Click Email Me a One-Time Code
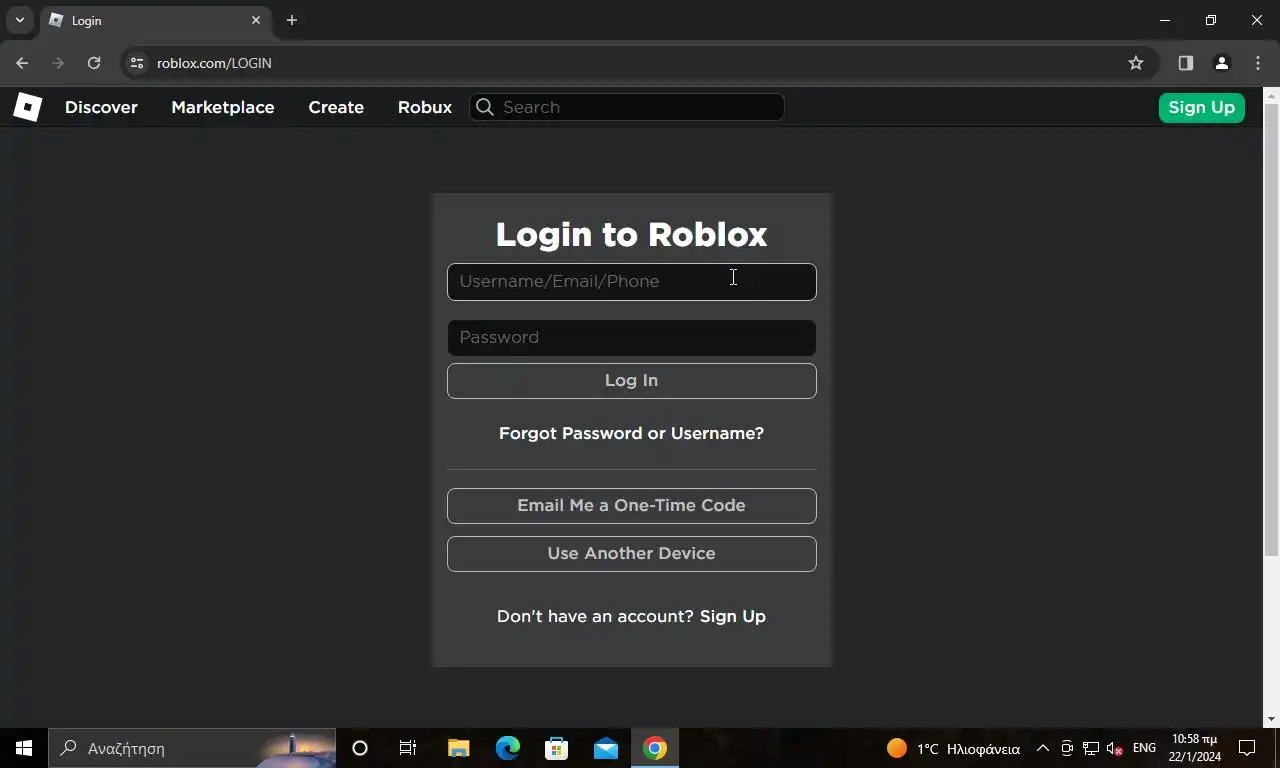Screen dimensions: 1280x768 (631, 506)
